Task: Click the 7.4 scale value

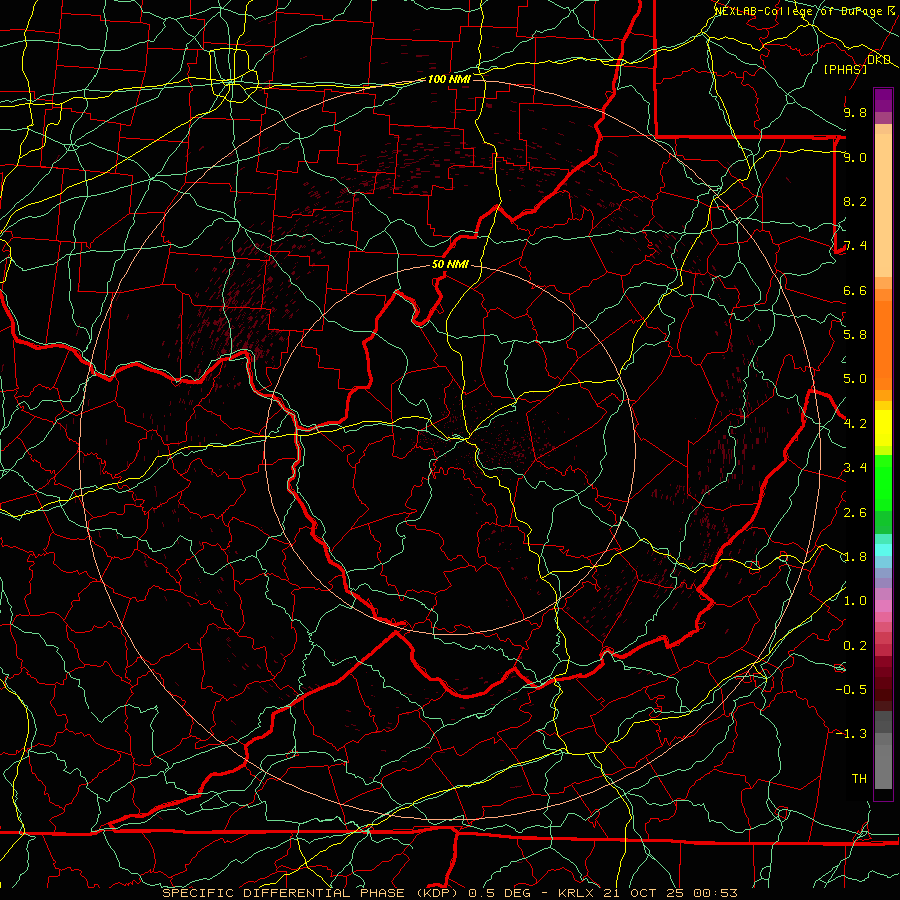Action: [855, 246]
